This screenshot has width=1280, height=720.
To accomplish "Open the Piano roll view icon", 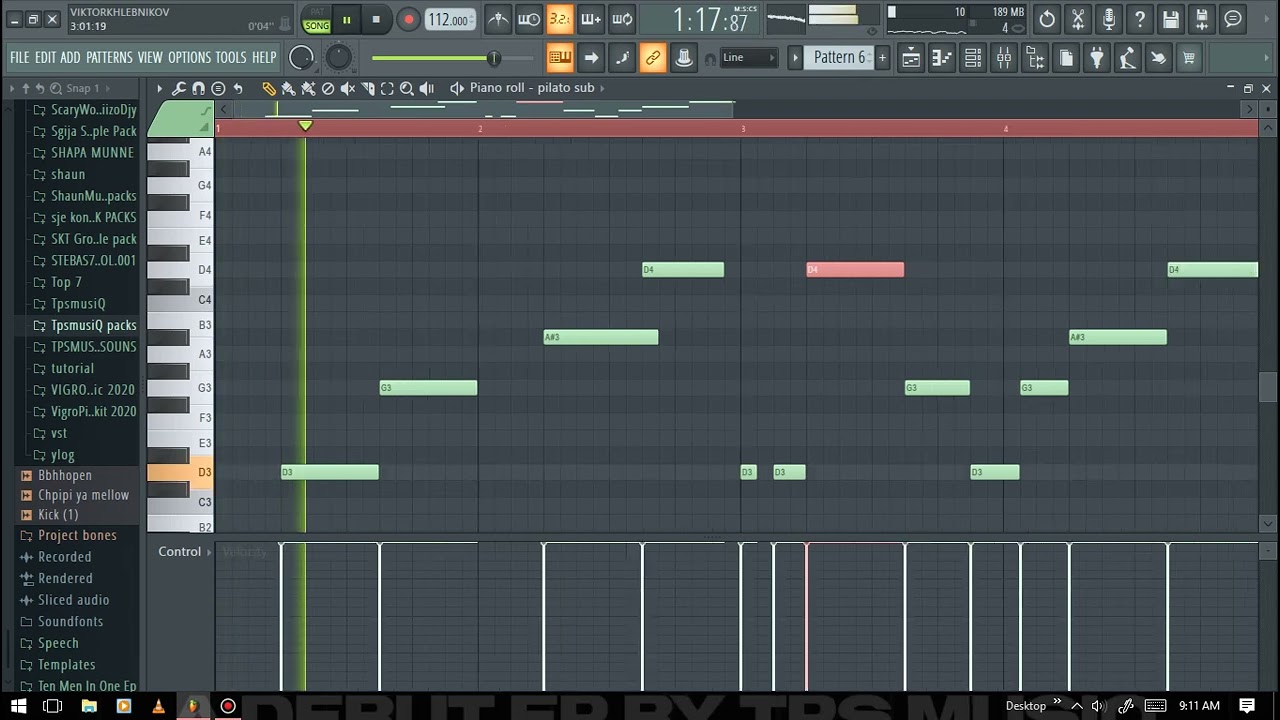I will pyautogui.click(x=942, y=58).
